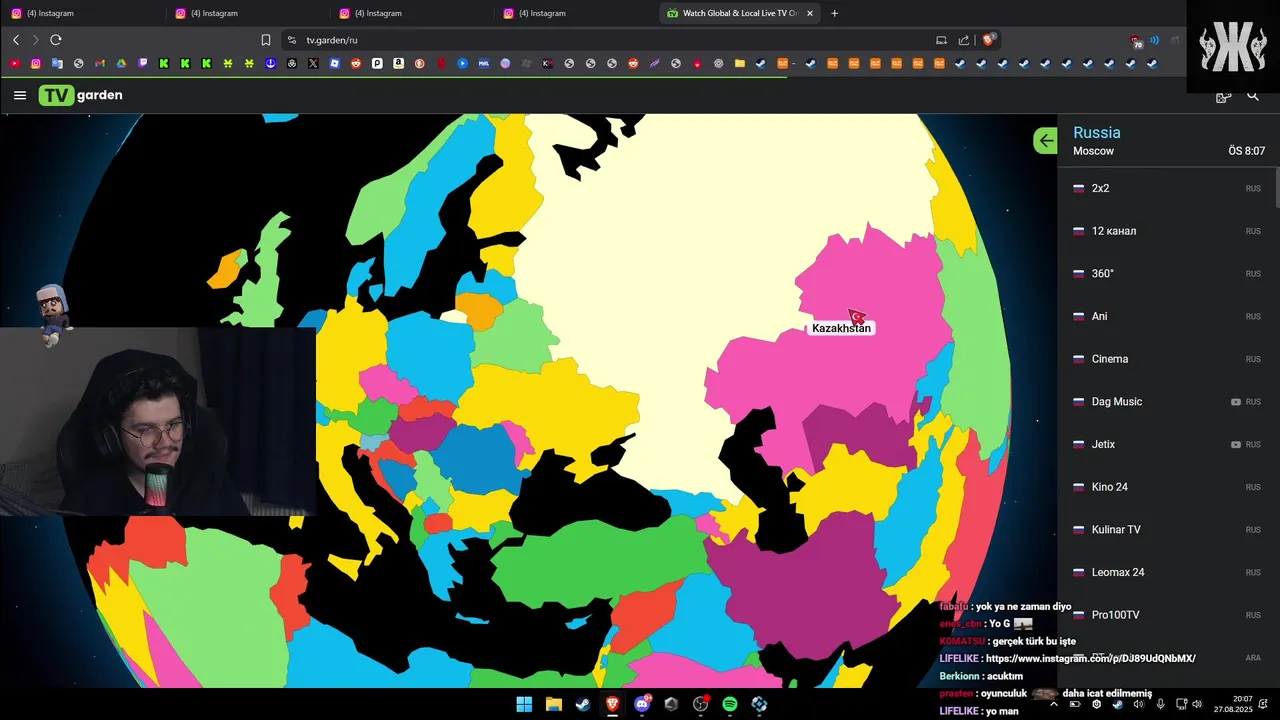Open OBS Studio from the taskbar
This screenshot has width=1280, height=720.
click(x=700, y=704)
